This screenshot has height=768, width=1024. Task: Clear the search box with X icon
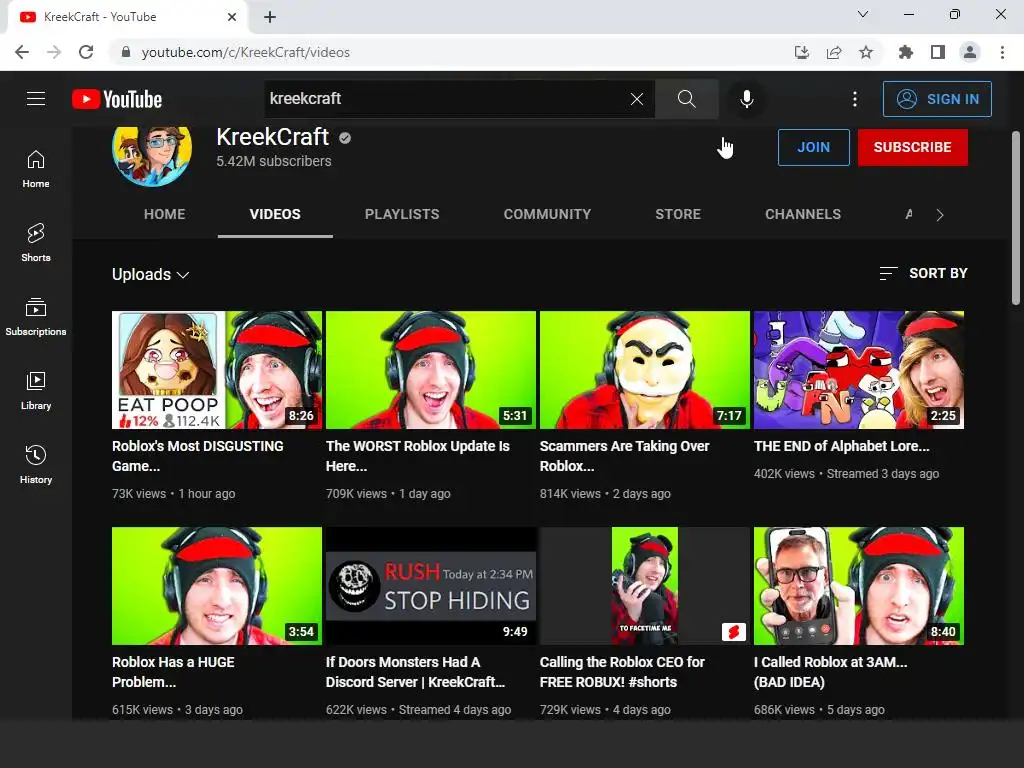637,99
